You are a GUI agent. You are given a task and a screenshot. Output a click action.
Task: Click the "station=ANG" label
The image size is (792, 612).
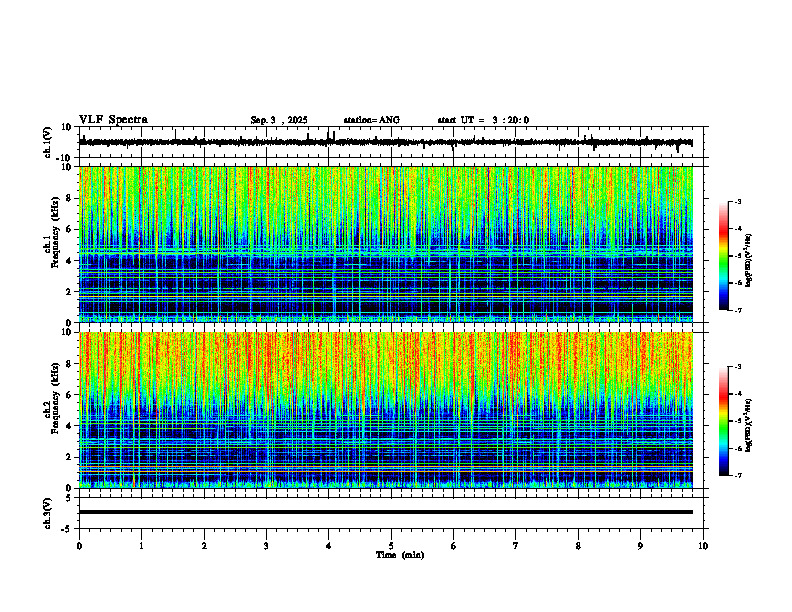[x=371, y=120]
